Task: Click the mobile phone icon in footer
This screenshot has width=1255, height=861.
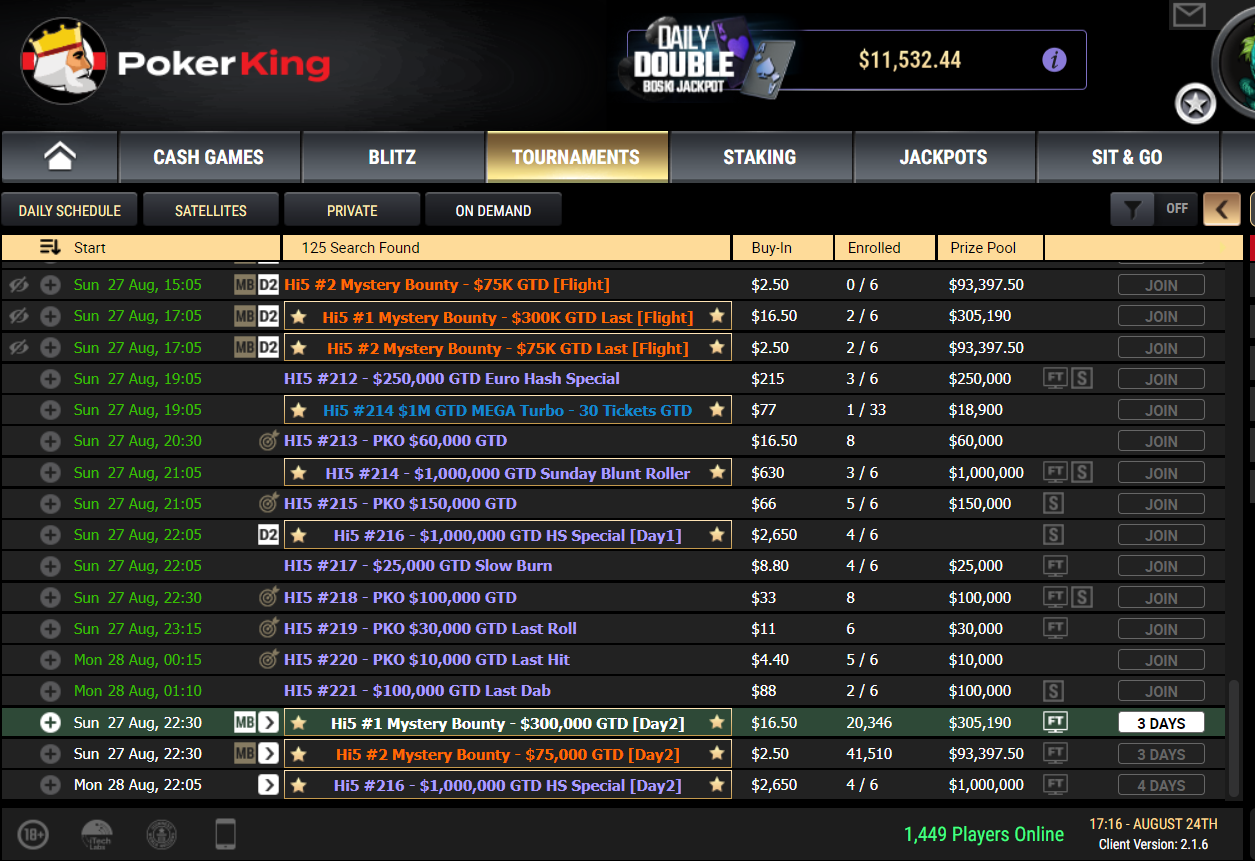Action: pos(226,833)
